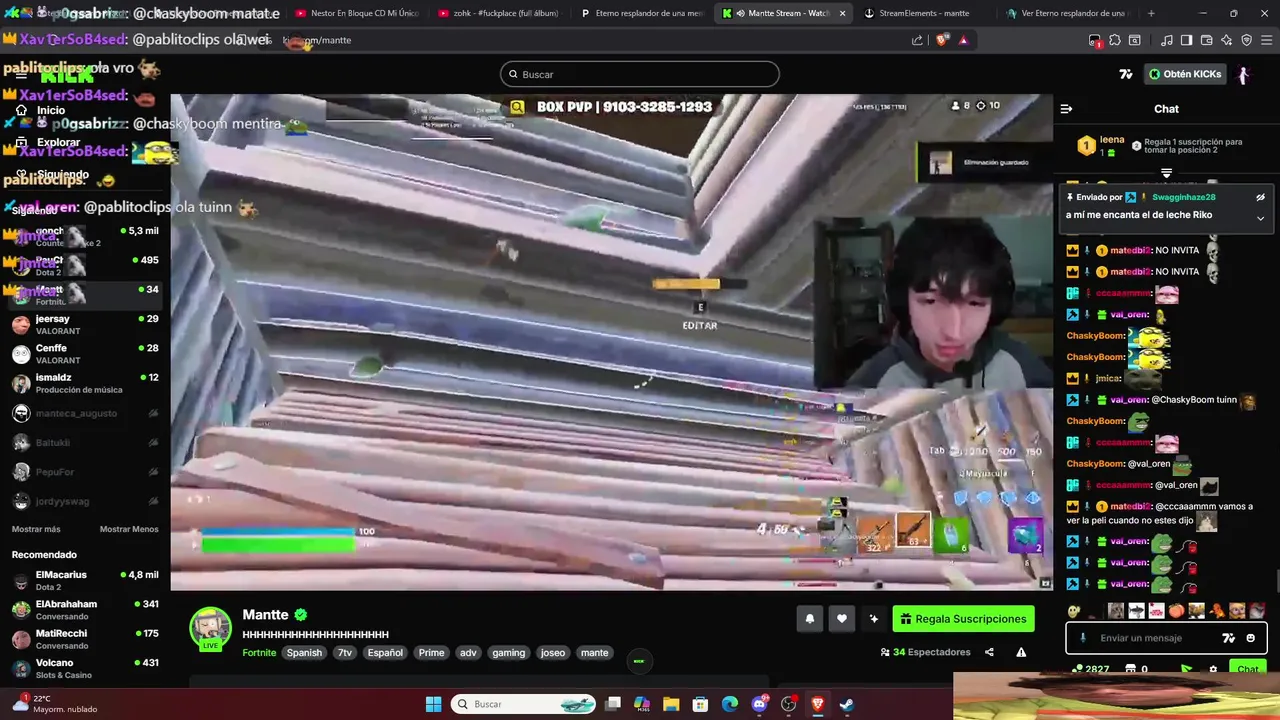Open the Leo AI sparkle icon
Viewport: 1280px width, 720px height.
(x=1227, y=40)
